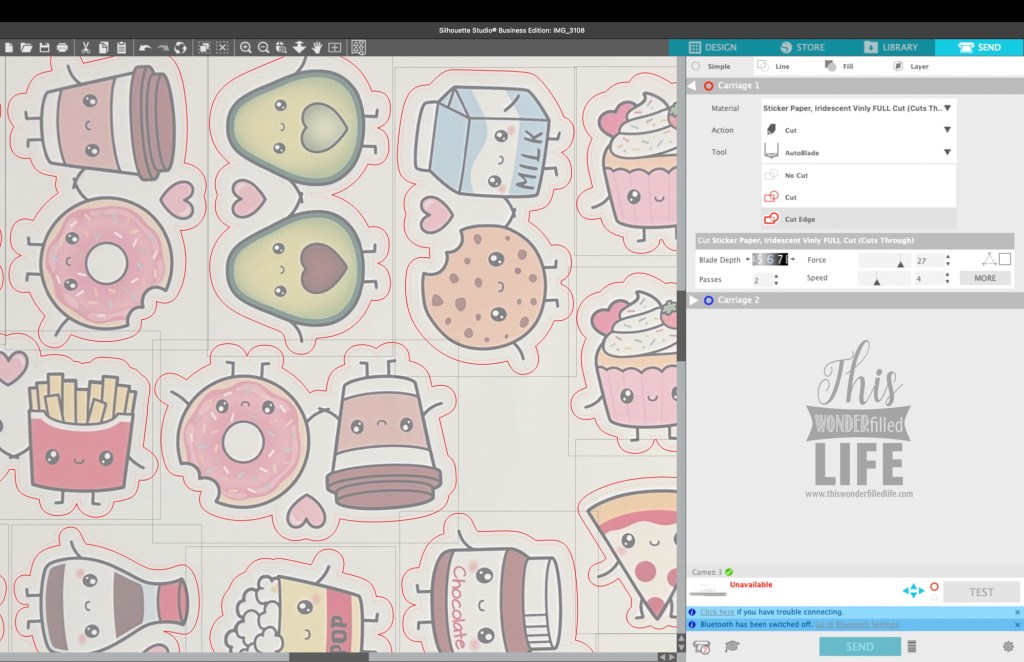Image resolution: width=1024 pixels, height=662 pixels.
Task: Adjust the Force slider
Action: [x=900, y=262]
